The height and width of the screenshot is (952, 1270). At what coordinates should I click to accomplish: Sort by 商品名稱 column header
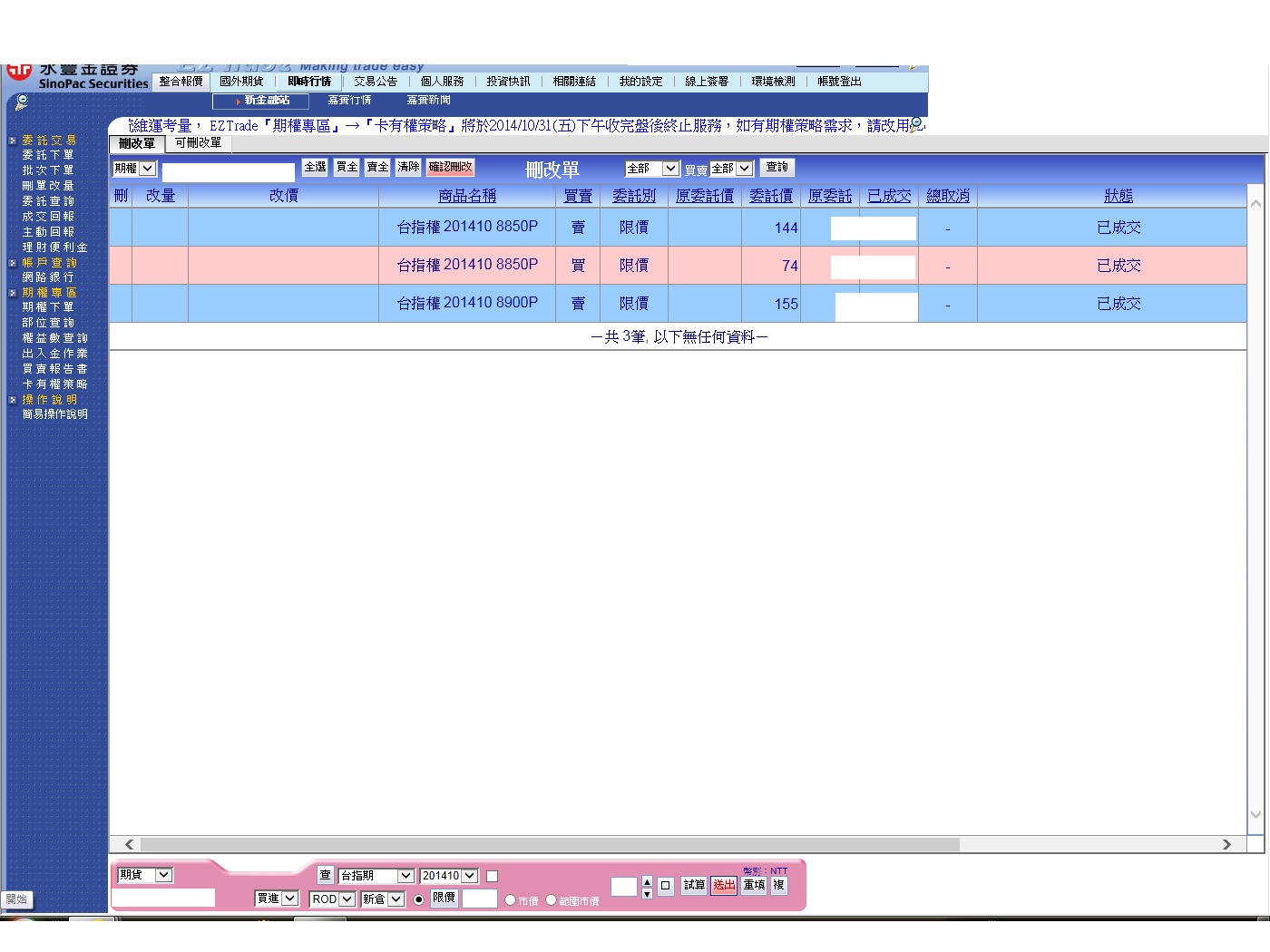(467, 196)
